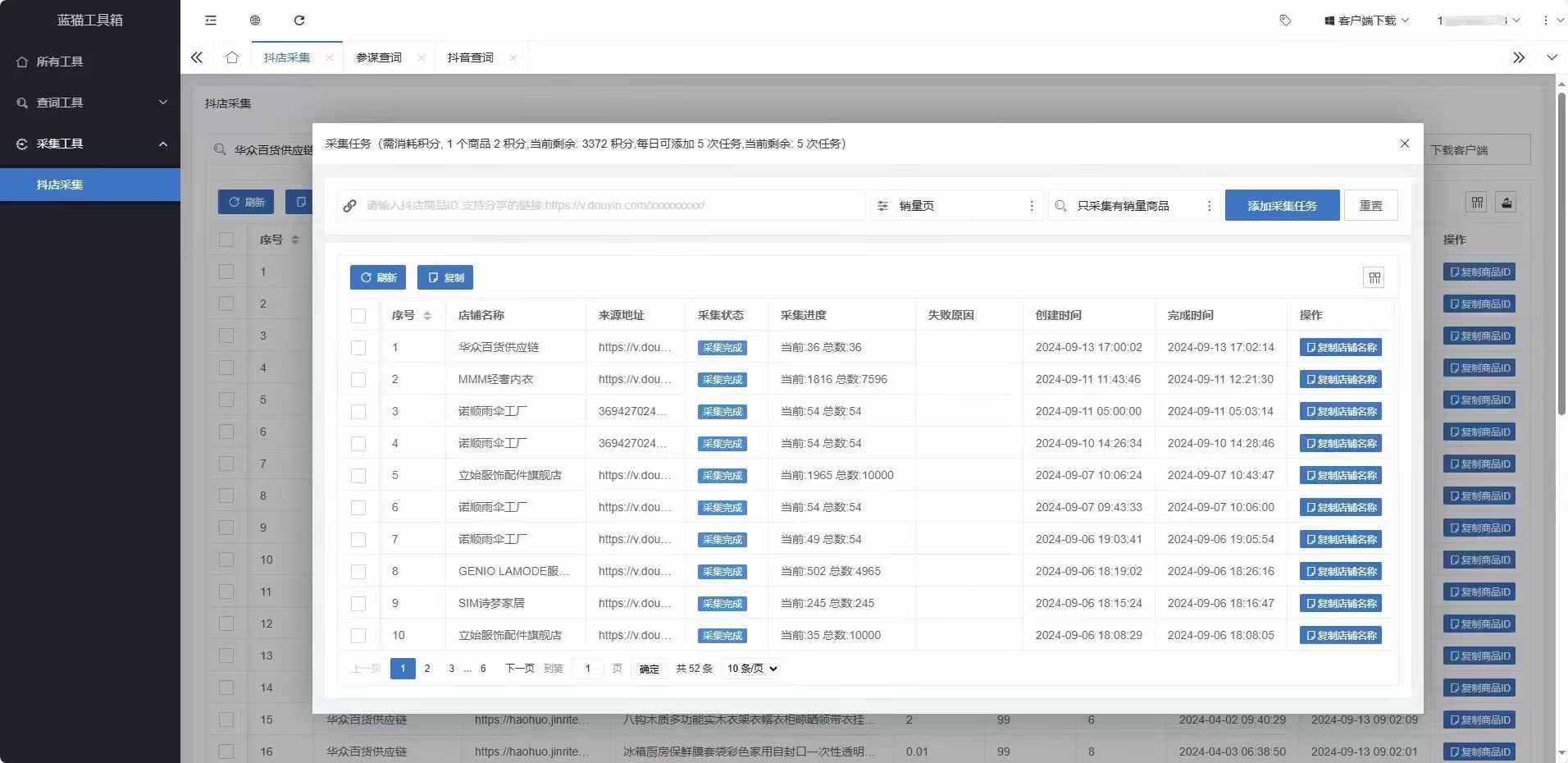Click the 确定 page jump button
Image resolution: width=1568 pixels, height=763 pixels.
(x=649, y=669)
